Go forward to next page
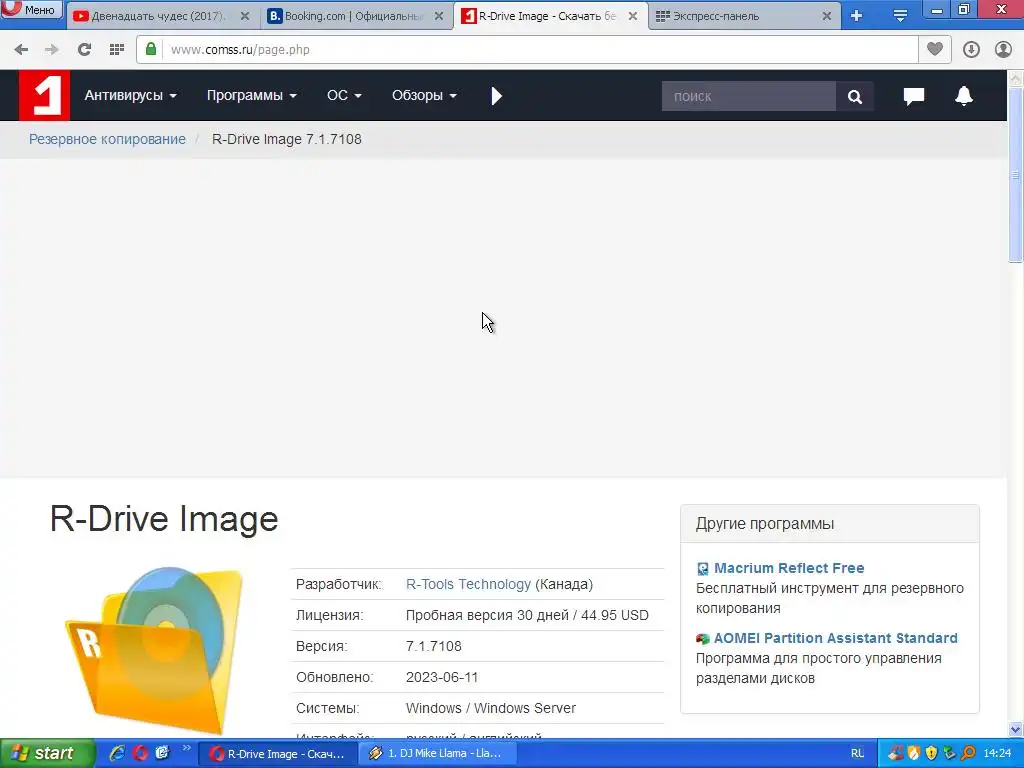Screen dimensions: 1024x768 52,50
